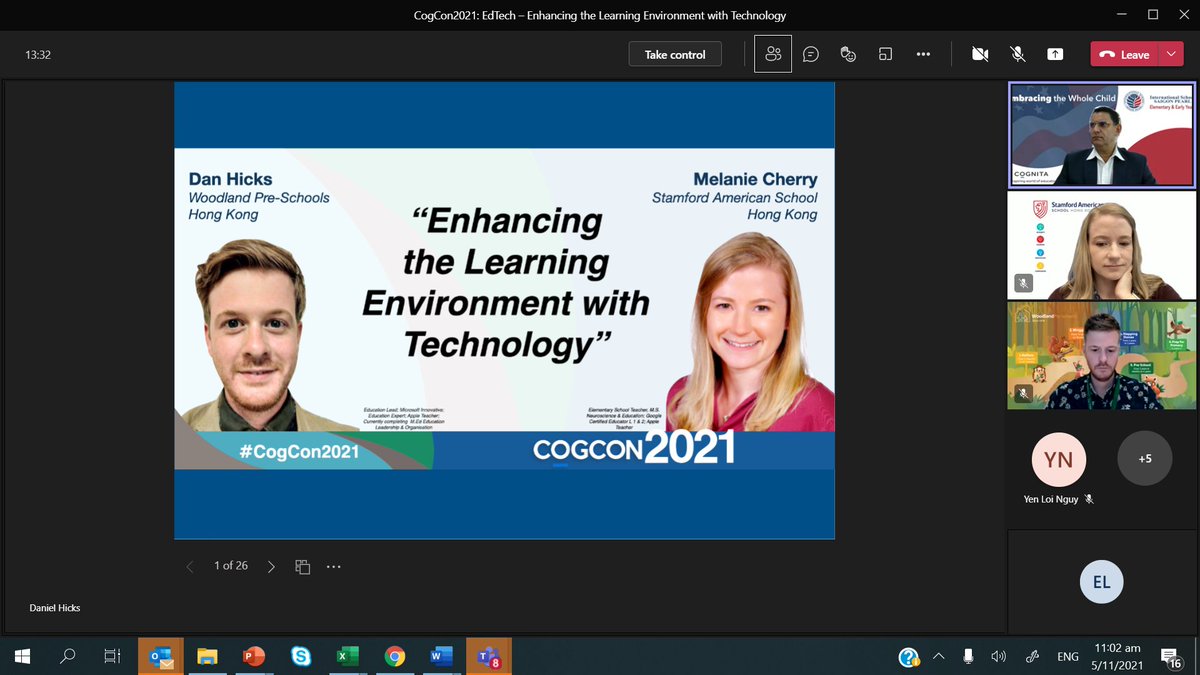Open the reactions menu
Viewport: 1200px width, 675px height.
click(x=847, y=54)
